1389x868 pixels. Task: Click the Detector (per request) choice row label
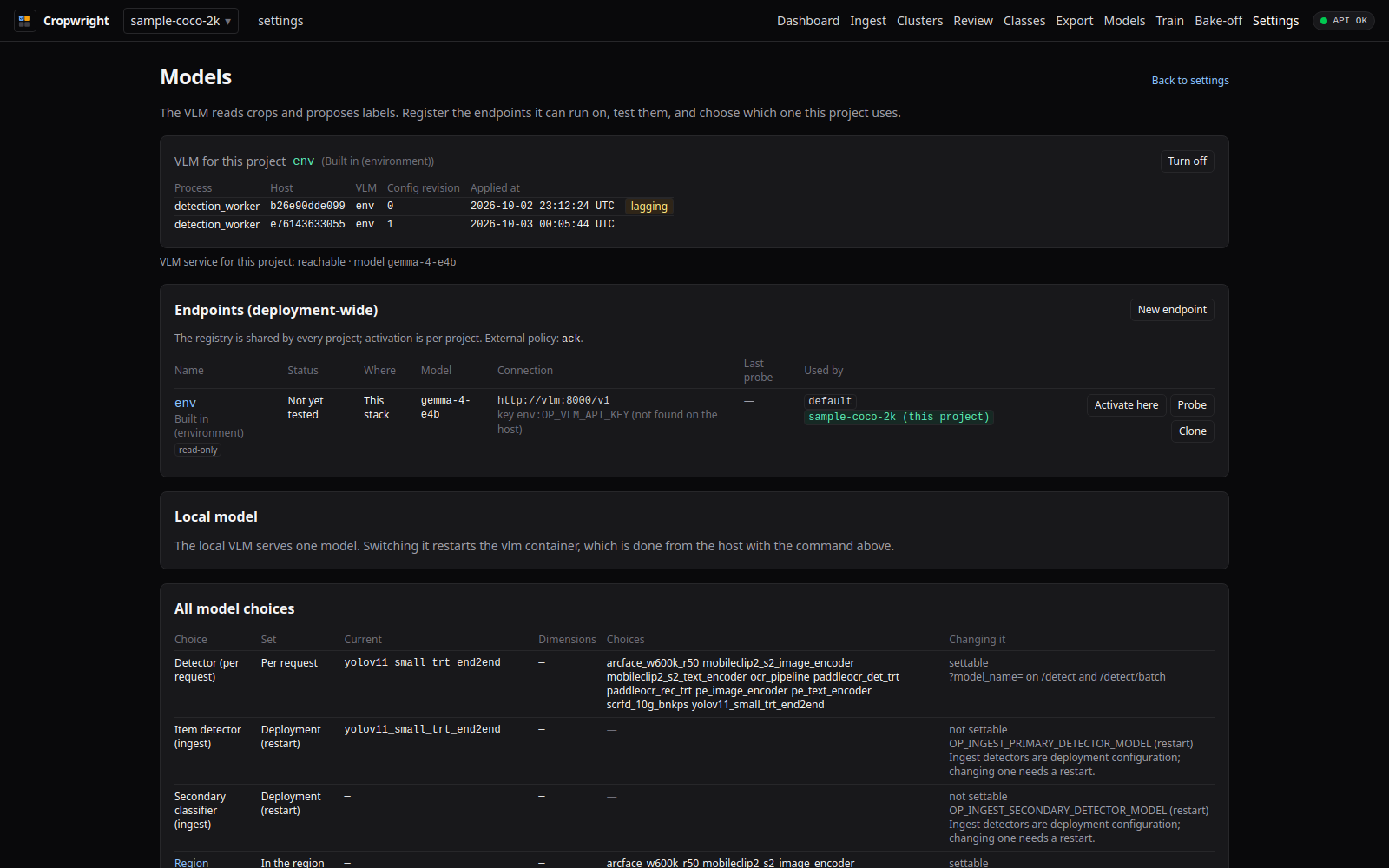207,670
